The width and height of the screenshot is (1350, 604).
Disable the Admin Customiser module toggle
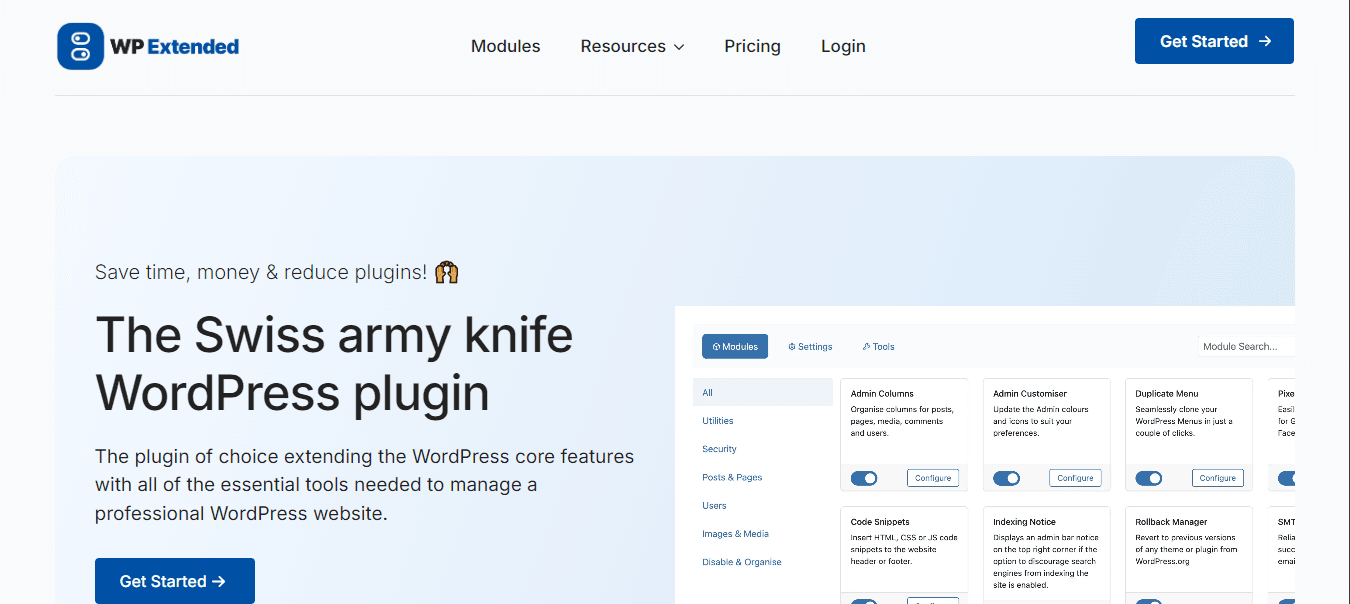tap(1006, 478)
